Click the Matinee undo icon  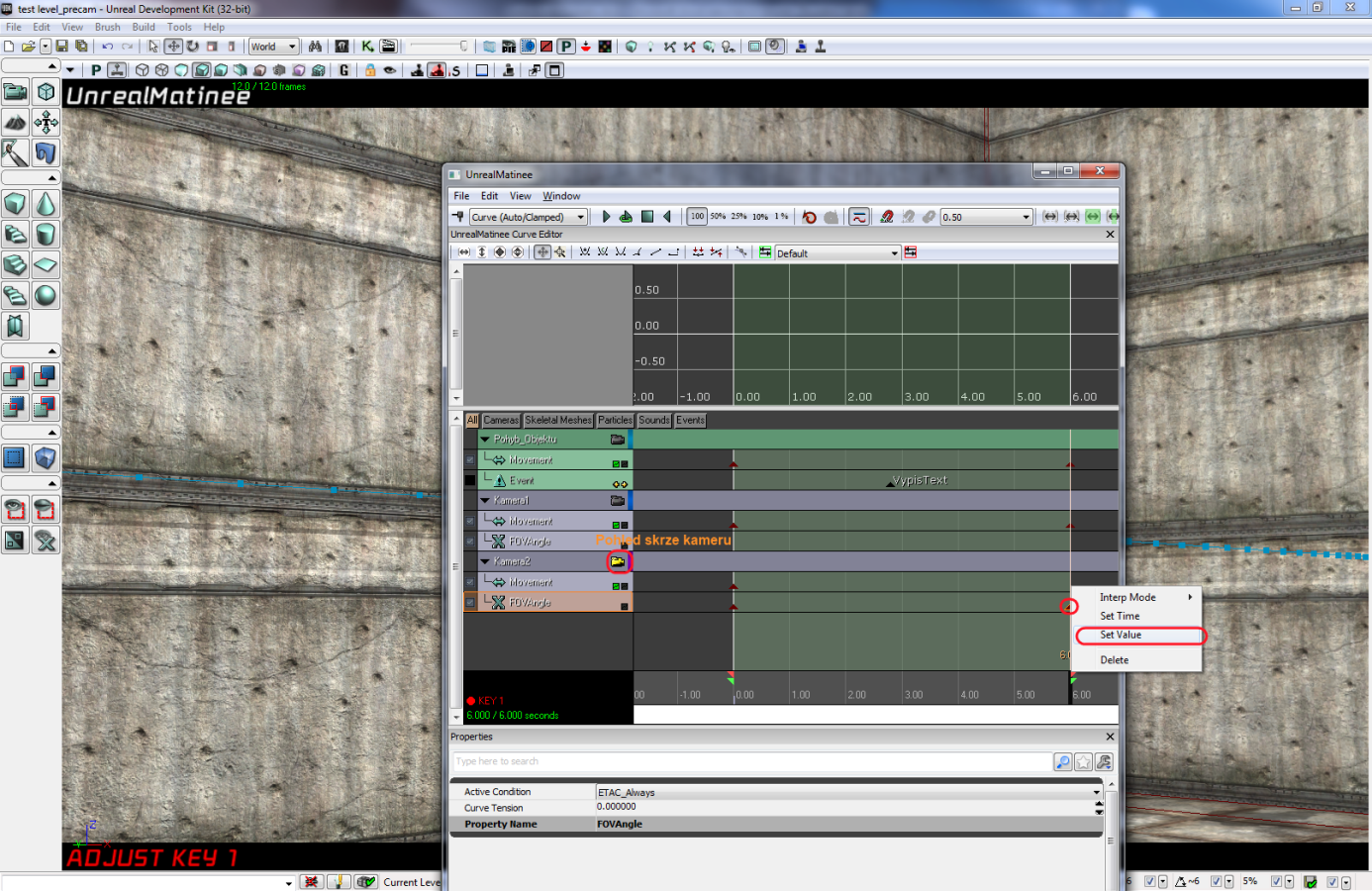point(810,217)
